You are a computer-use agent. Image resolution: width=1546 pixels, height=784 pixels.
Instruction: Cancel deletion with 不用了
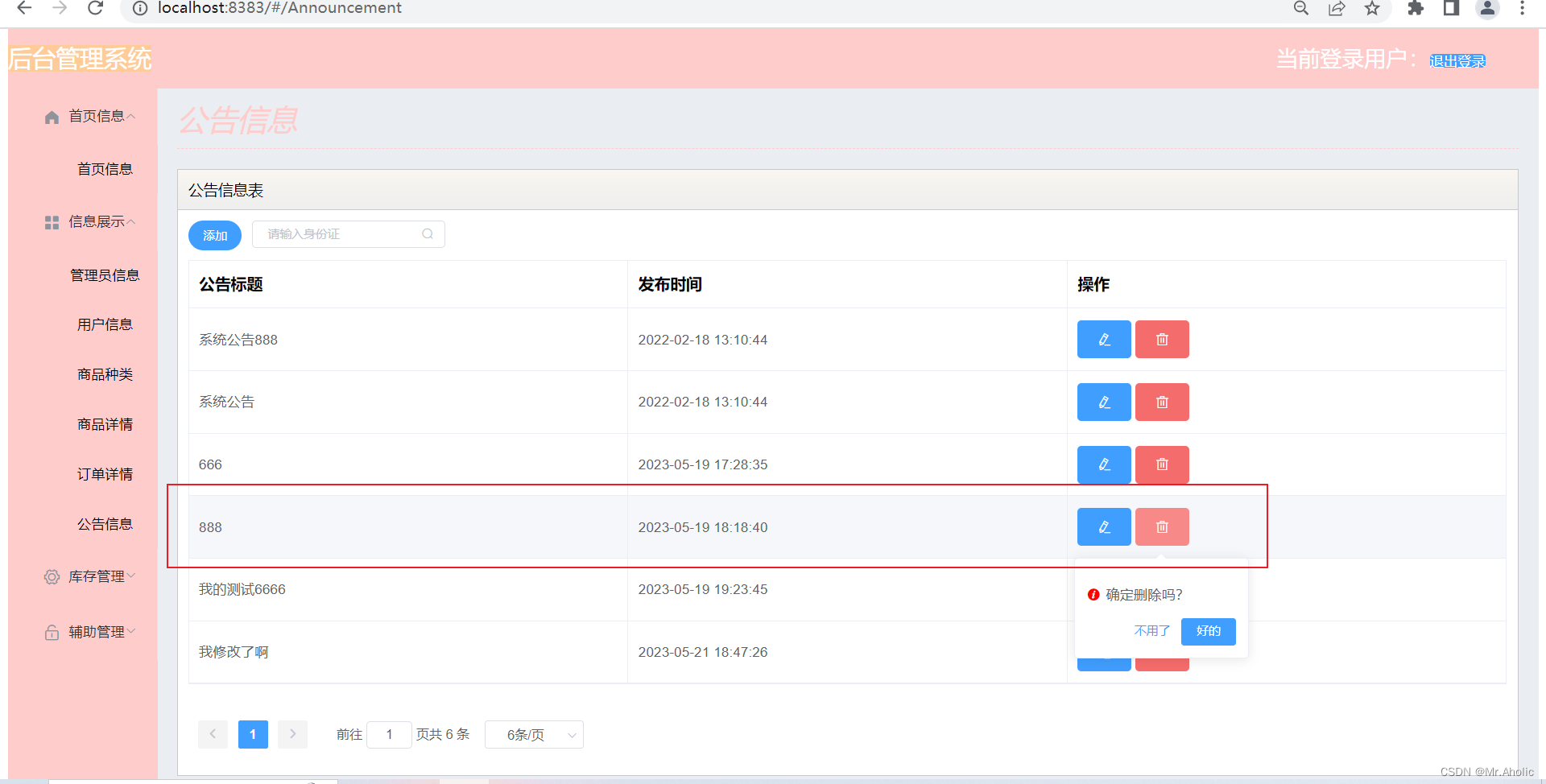1151,631
